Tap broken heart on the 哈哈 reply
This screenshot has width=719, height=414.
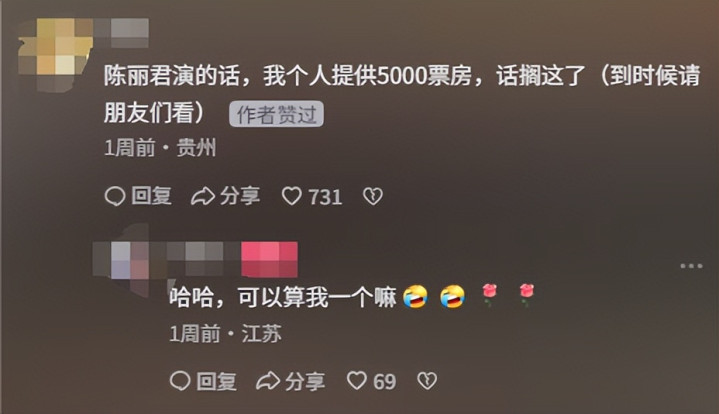[x=427, y=381]
